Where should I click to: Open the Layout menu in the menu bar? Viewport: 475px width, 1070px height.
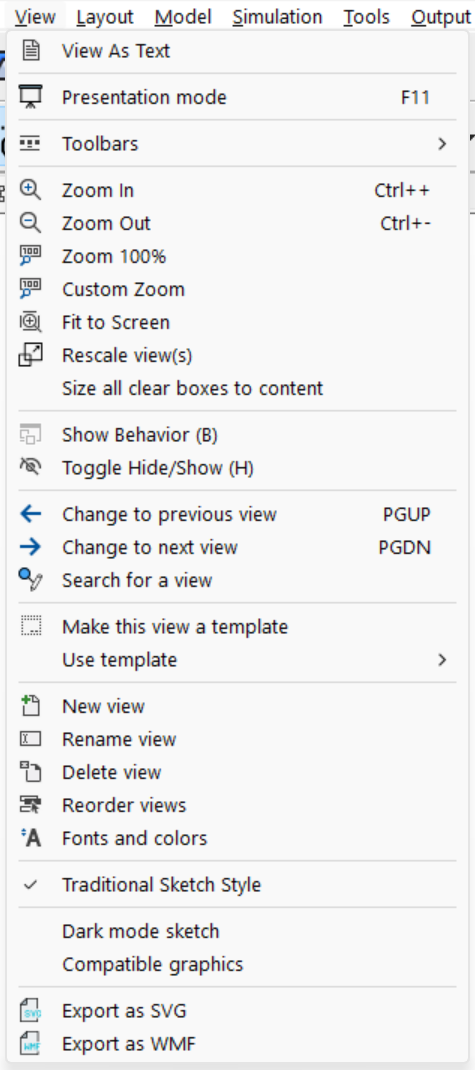(x=104, y=16)
